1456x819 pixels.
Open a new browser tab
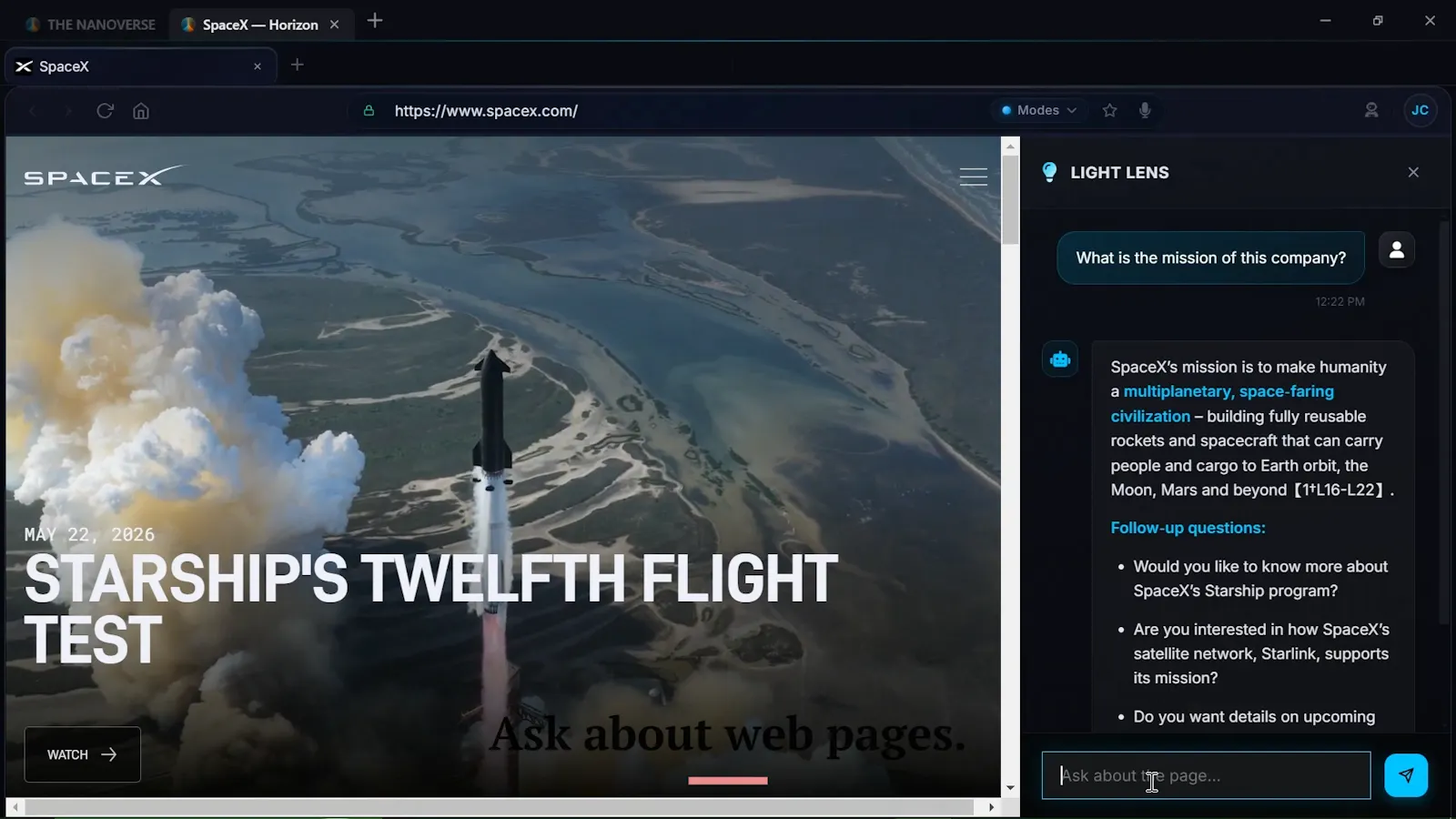(298, 65)
